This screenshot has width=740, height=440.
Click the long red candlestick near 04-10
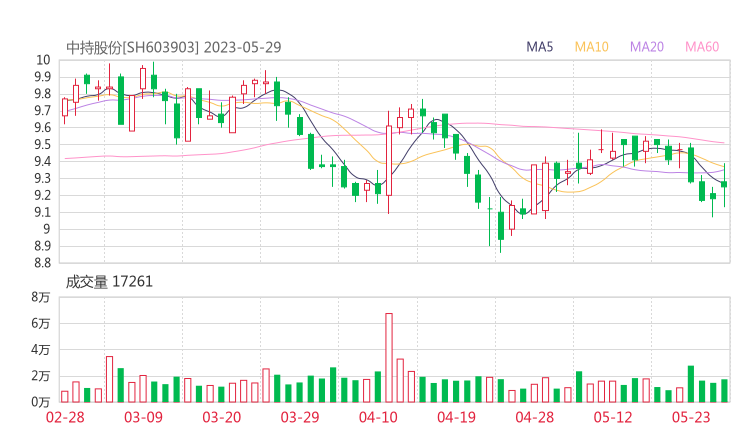click(389, 161)
